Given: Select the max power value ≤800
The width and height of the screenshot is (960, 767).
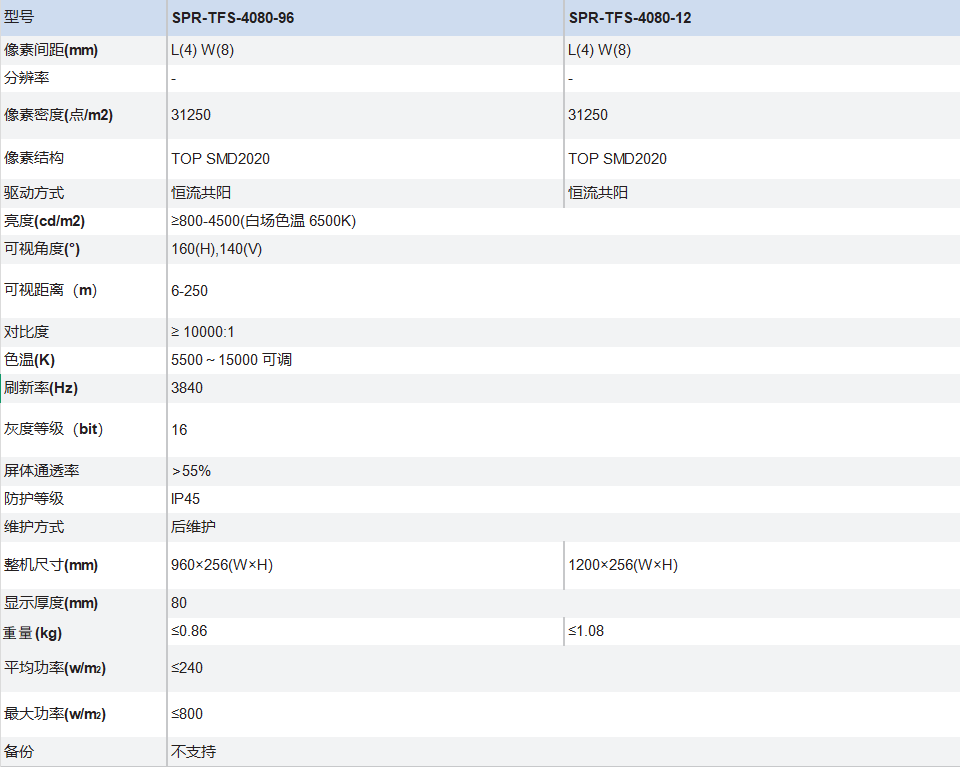Looking at the screenshot, I should coord(187,714).
